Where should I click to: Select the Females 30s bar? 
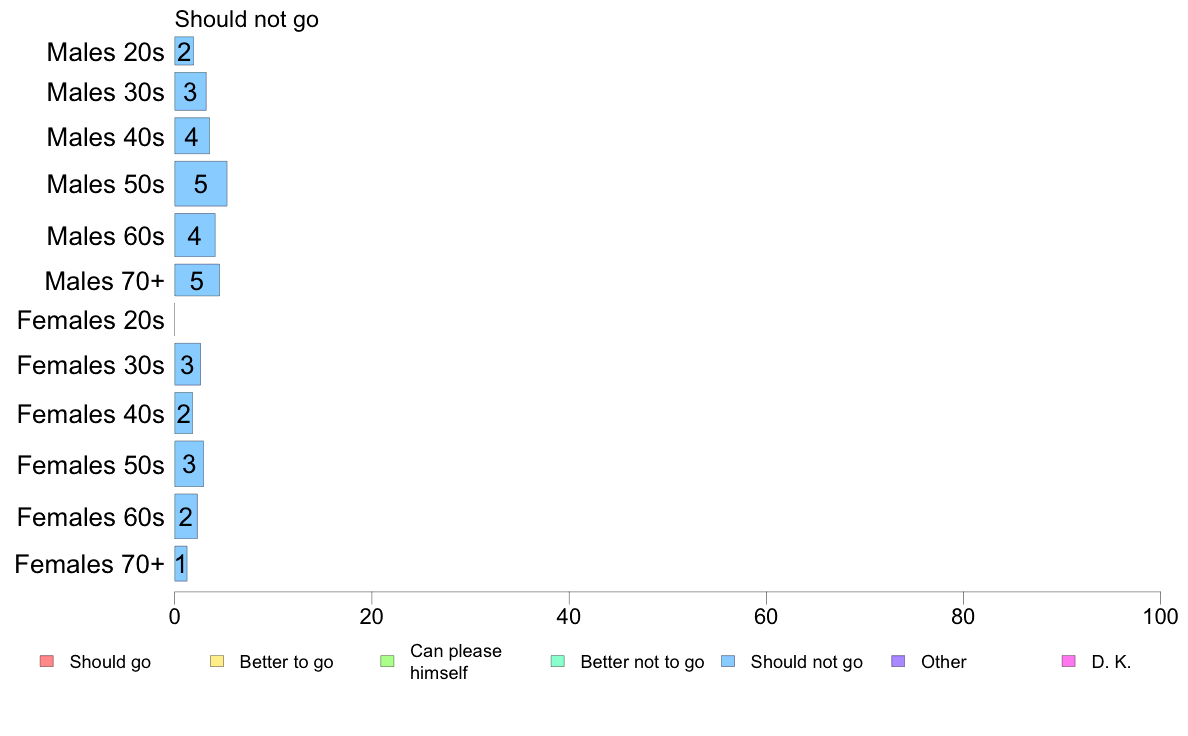pyautogui.click(x=187, y=365)
